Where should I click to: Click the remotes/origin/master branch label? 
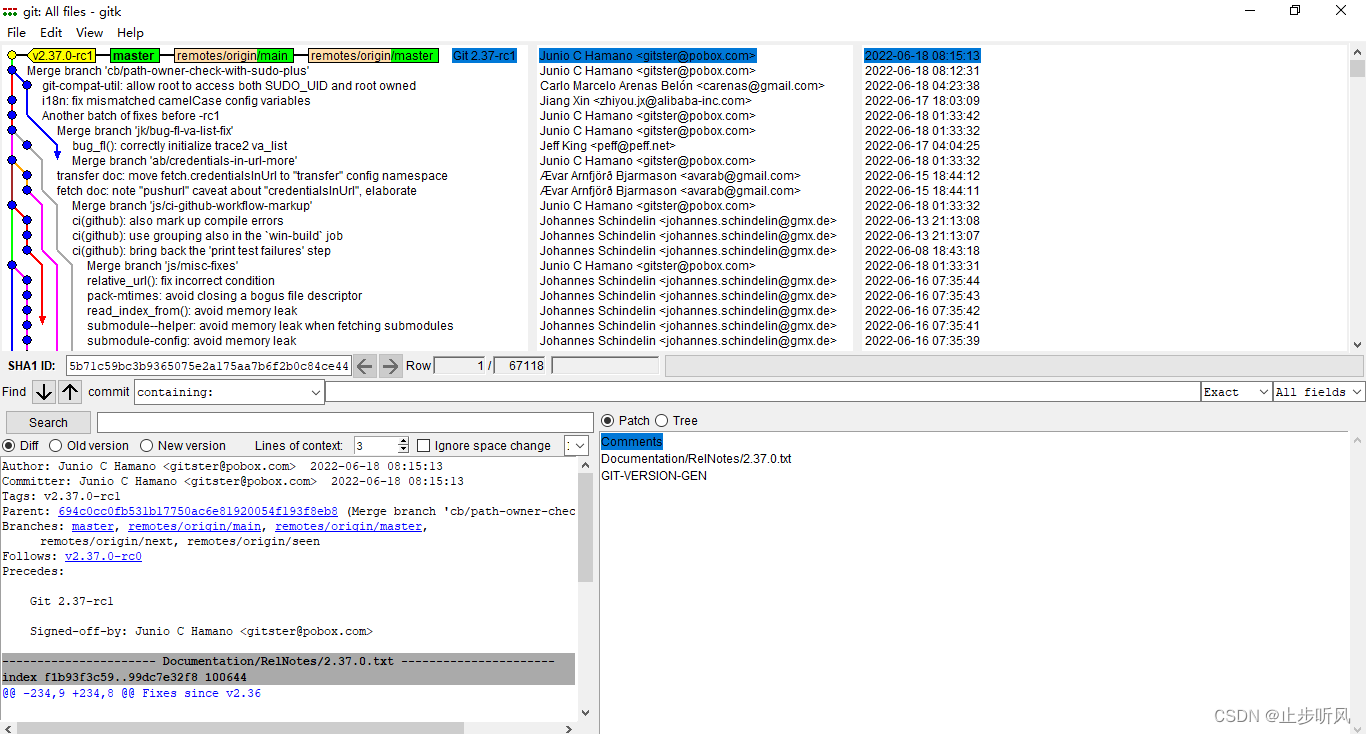[x=372, y=56]
